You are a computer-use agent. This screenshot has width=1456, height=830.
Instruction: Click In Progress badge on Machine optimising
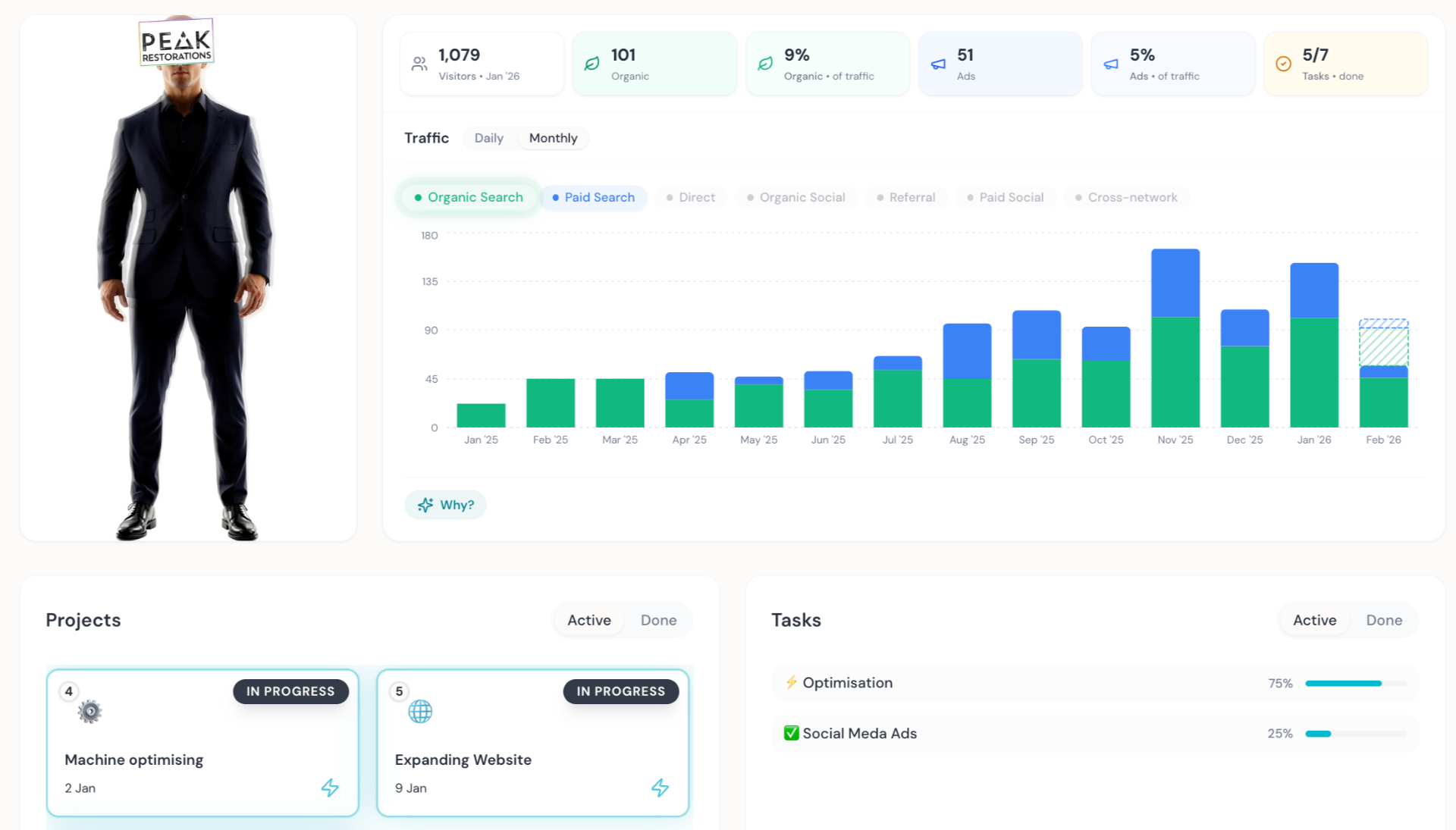click(x=290, y=691)
